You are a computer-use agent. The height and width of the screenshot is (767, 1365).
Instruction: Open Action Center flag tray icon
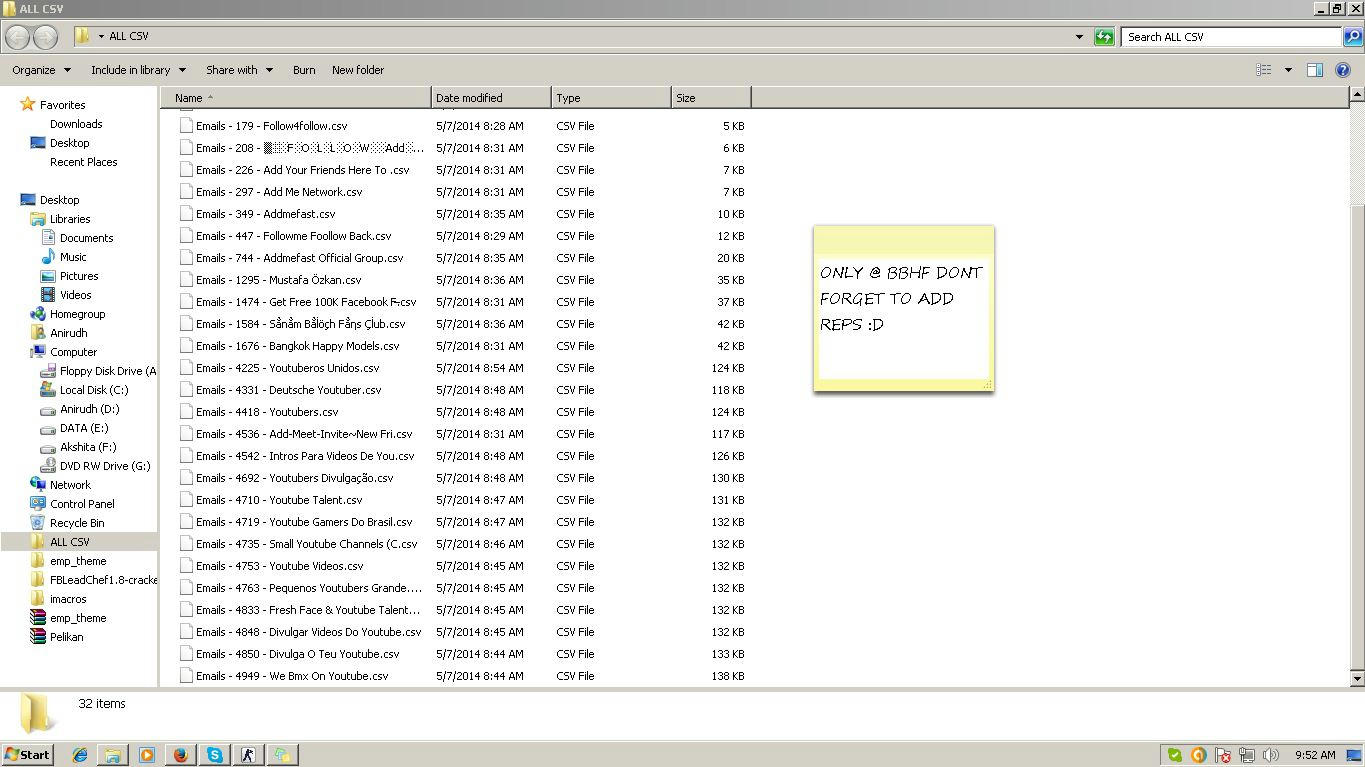pyautogui.click(x=1223, y=755)
